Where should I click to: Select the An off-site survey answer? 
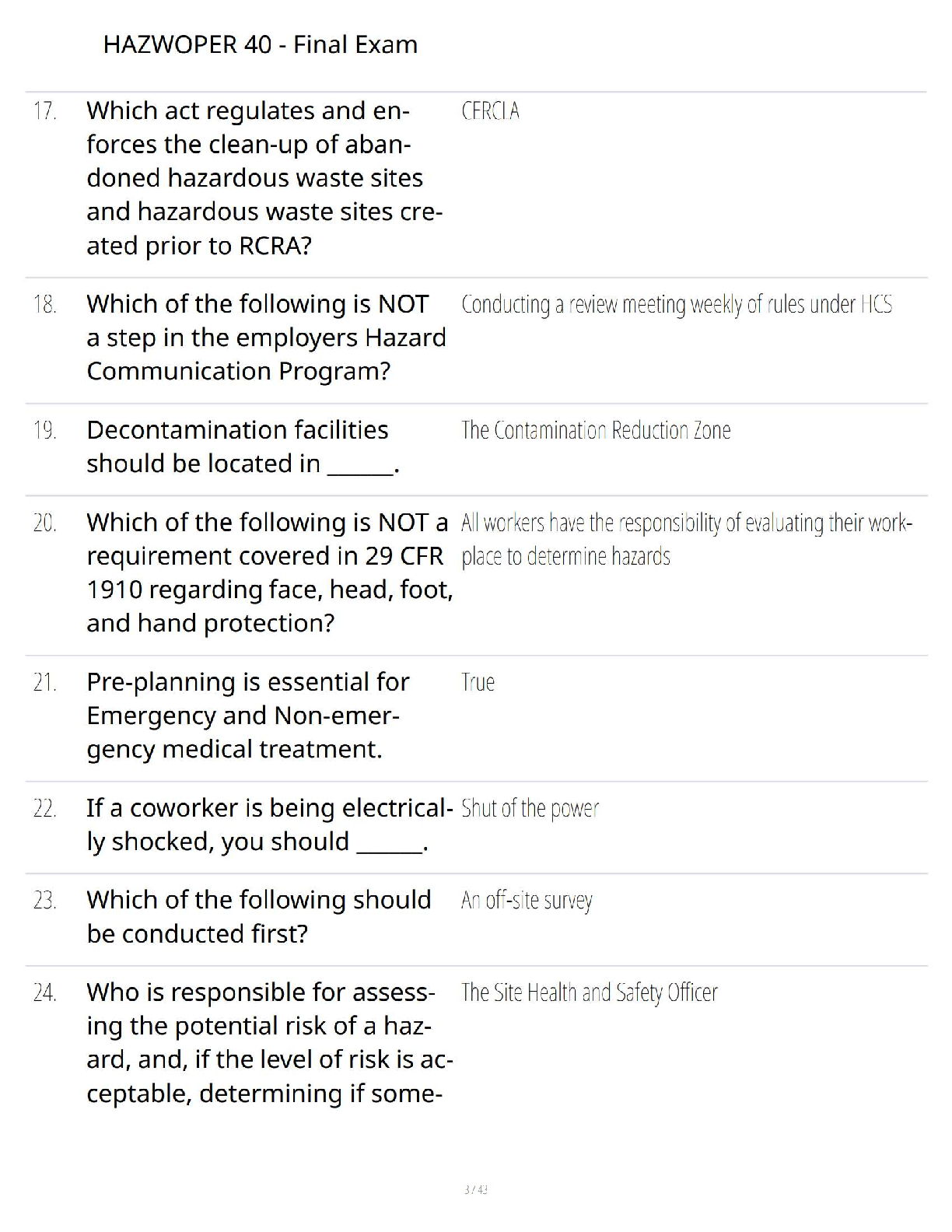tap(527, 901)
